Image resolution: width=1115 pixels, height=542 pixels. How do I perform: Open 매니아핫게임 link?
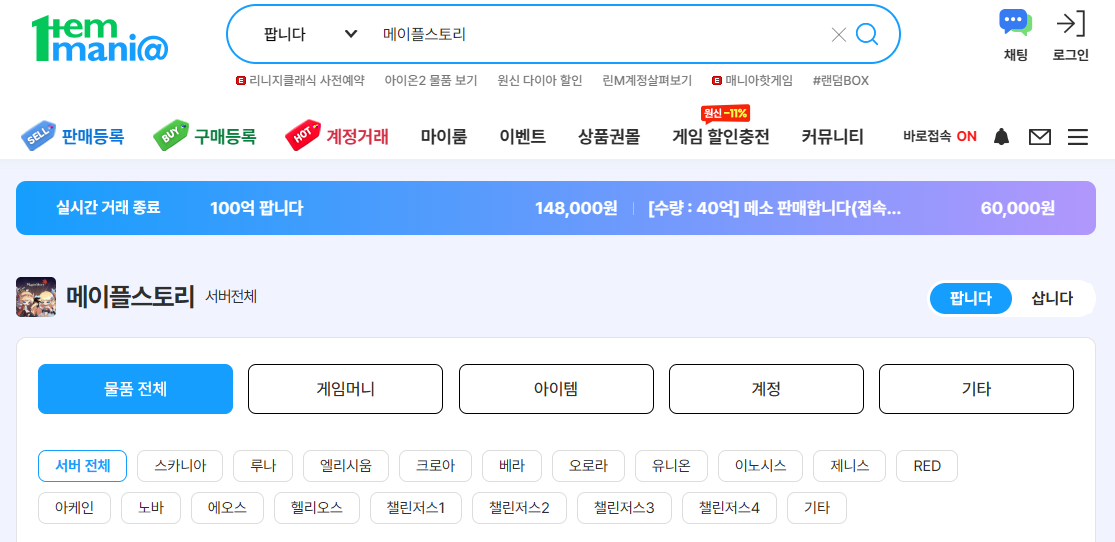pos(752,80)
